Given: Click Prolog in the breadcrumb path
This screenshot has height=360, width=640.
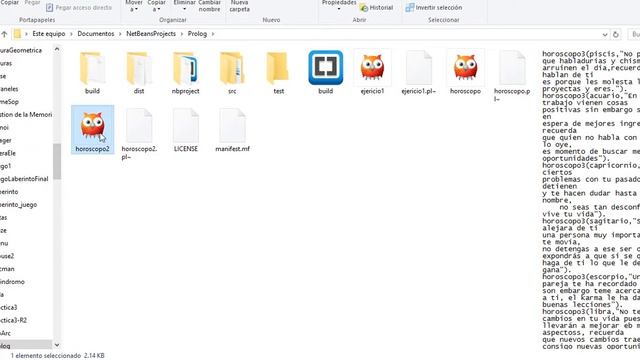Looking at the screenshot, I should (x=197, y=34).
